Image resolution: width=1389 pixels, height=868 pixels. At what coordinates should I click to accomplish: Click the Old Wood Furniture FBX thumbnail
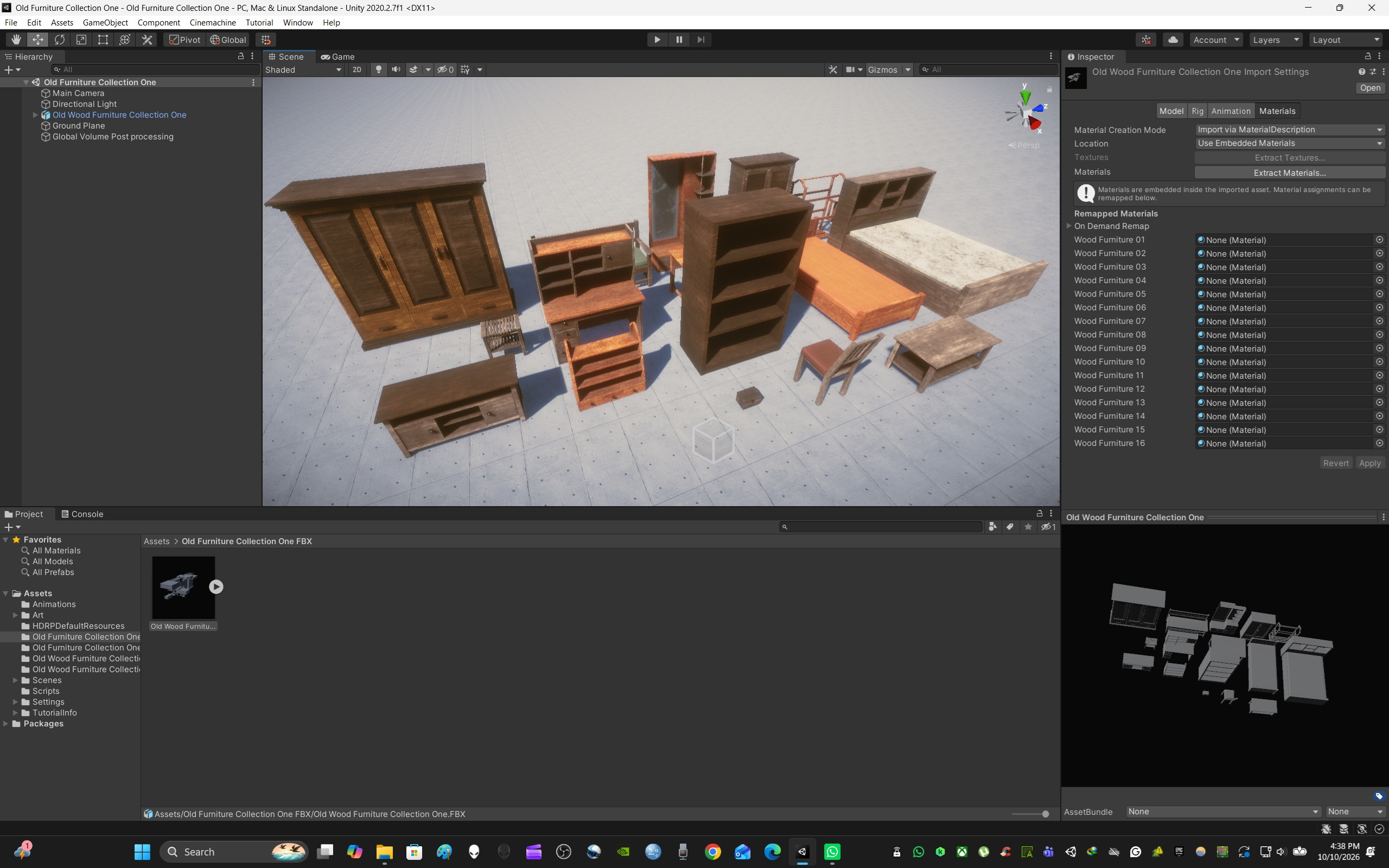[x=184, y=588]
